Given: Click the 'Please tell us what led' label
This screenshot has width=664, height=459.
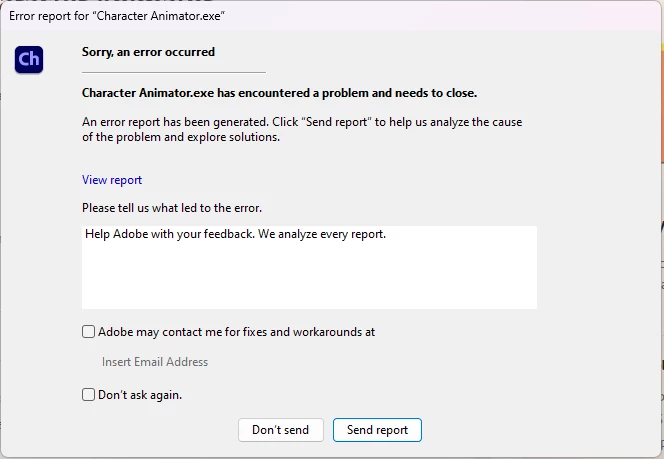Looking at the screenshot, I should pos(172,208).
